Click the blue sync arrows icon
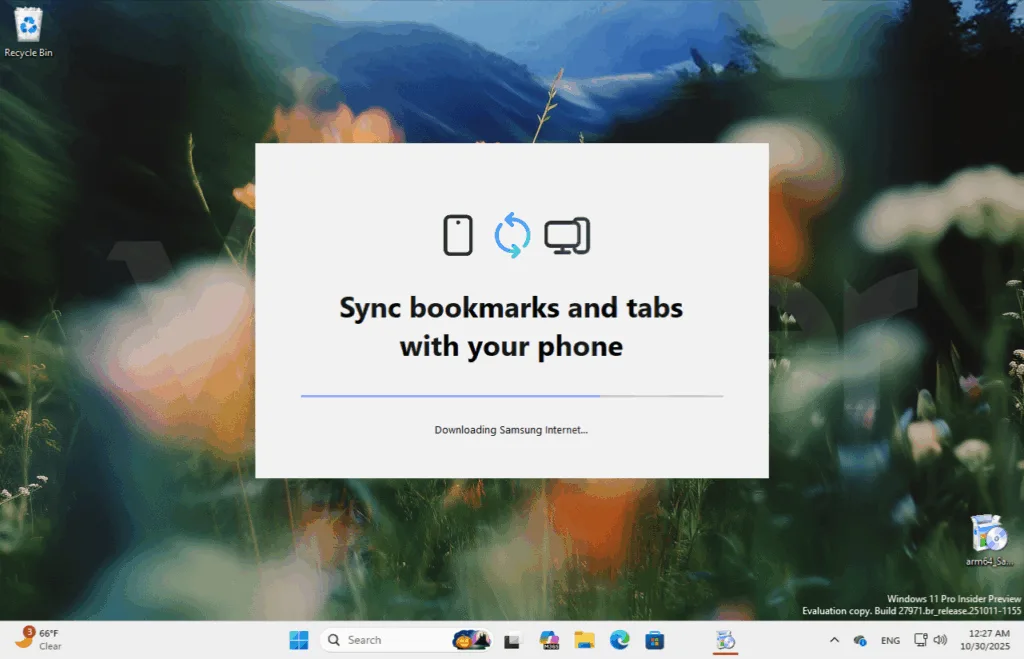 pyautogui.click(x=512, y=235)
